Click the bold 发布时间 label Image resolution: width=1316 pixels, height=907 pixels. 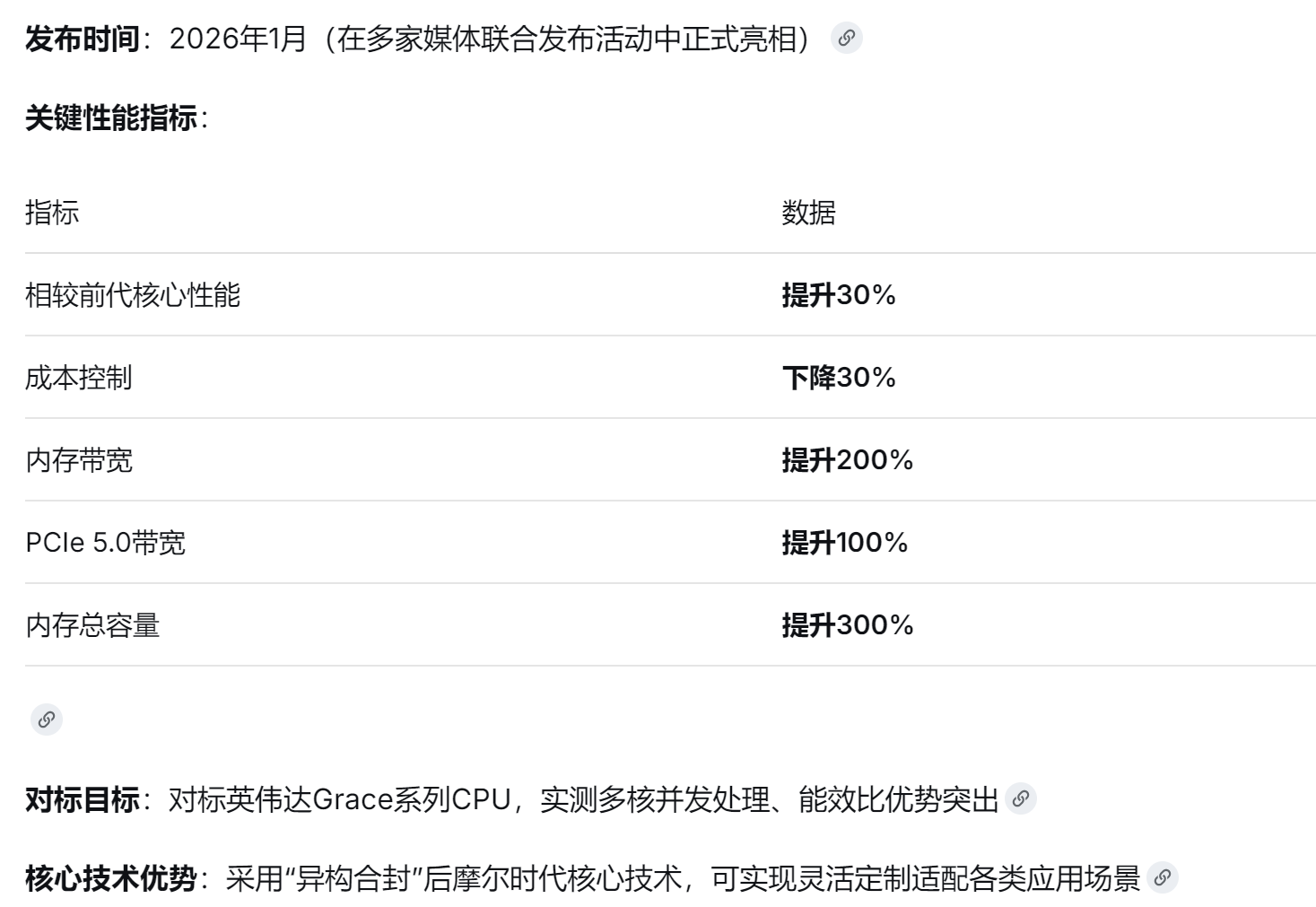tap(83, 39)
